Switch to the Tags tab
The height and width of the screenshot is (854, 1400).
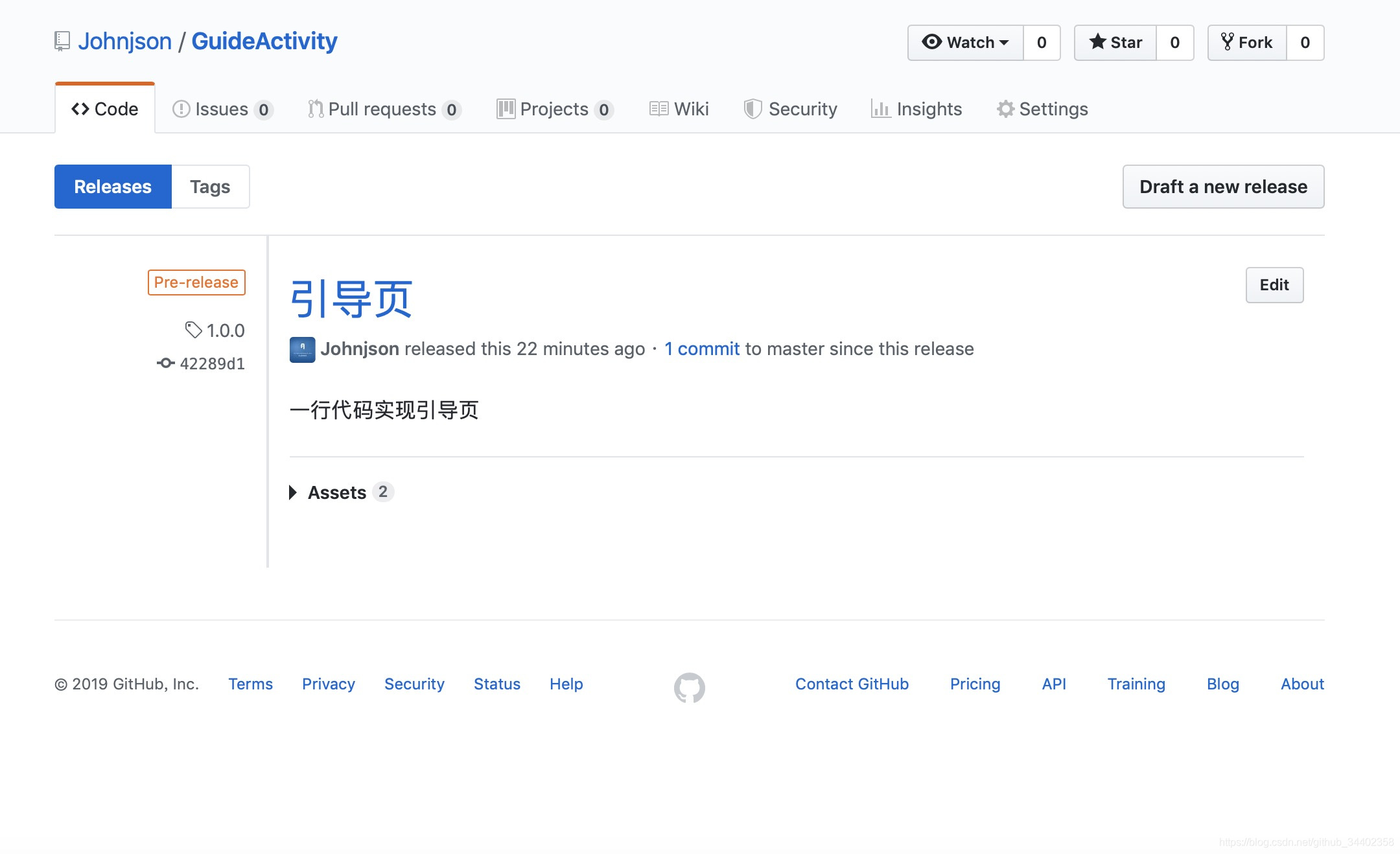(x=209, y=187)
